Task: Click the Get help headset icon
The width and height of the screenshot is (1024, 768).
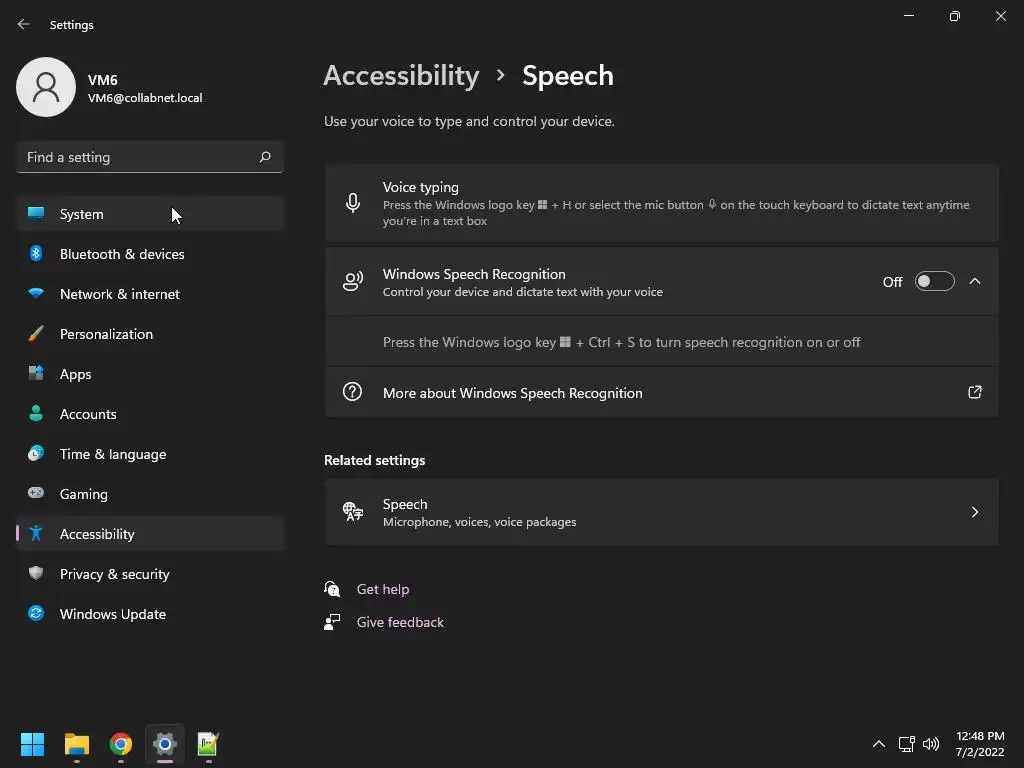Action: (332, 589)
